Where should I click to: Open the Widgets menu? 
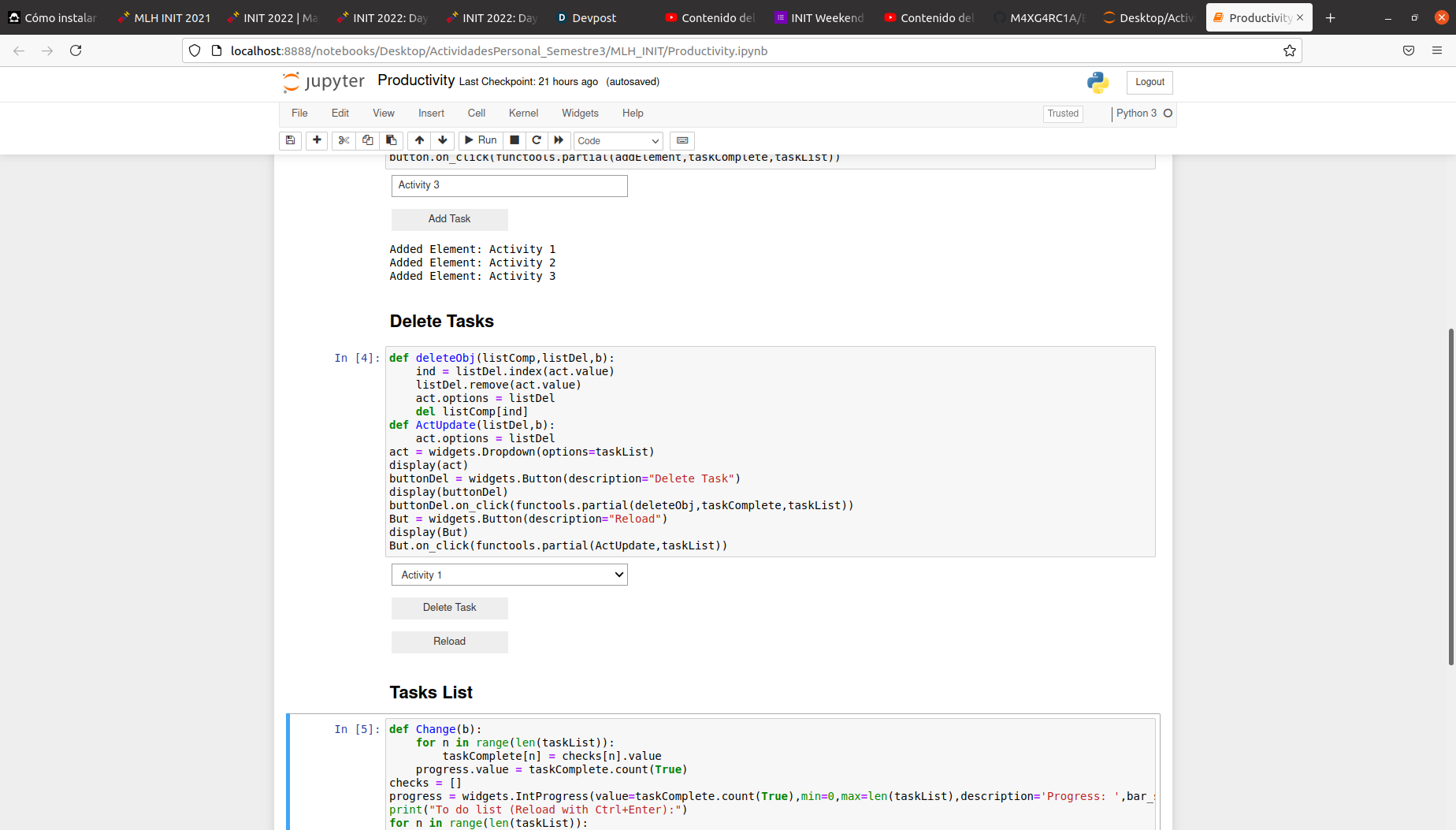pos(580,114)
